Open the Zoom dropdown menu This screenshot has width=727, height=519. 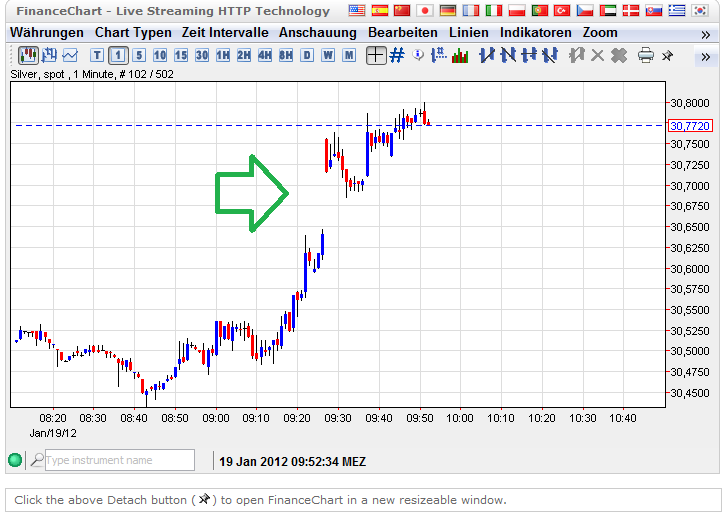point(600,33)
